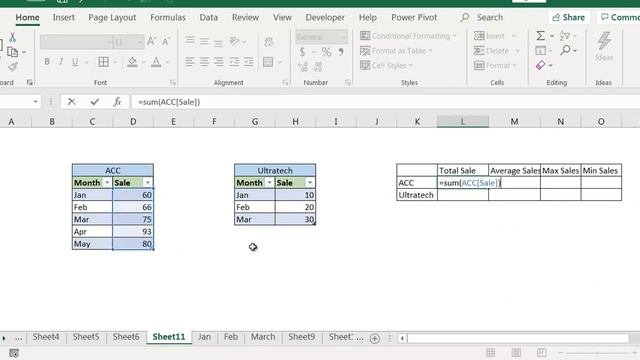Screen dimensions: 640x360
Task: Click the Accounting dollar sign icon
Action: 302,52
